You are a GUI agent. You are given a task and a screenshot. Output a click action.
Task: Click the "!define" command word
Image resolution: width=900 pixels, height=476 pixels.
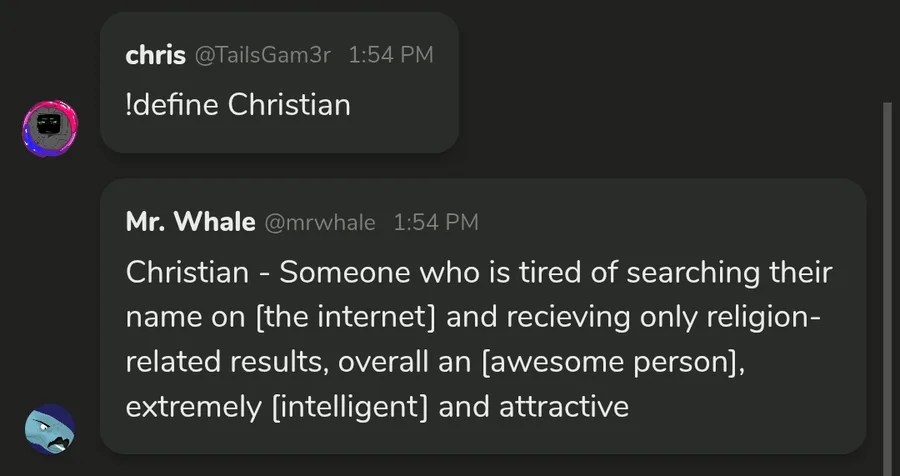[172, 104]
